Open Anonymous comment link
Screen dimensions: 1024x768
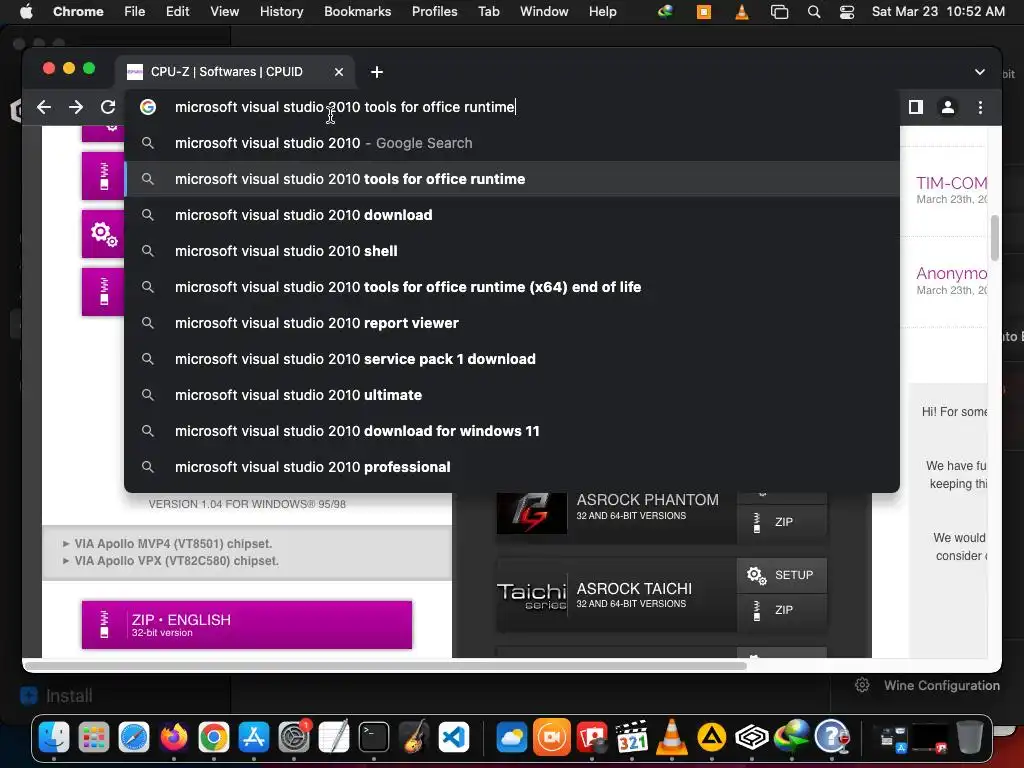pos(951,273)
